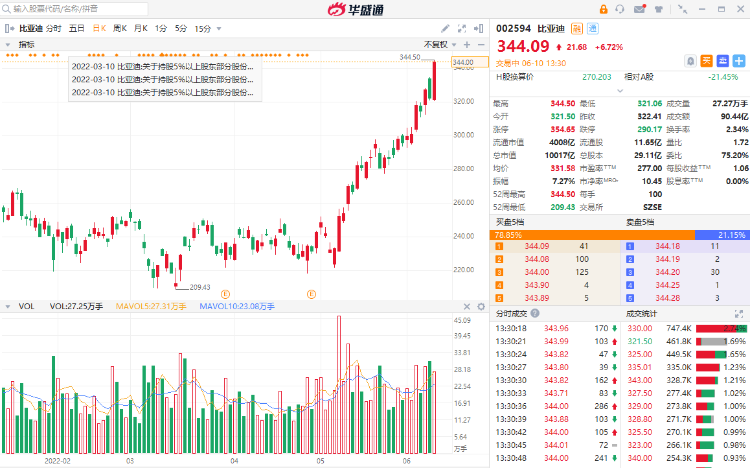This screenshot has height=468, width=750.
Task: Open customer service headset icon
Action: pyautogui.click(x=620, y=9)
